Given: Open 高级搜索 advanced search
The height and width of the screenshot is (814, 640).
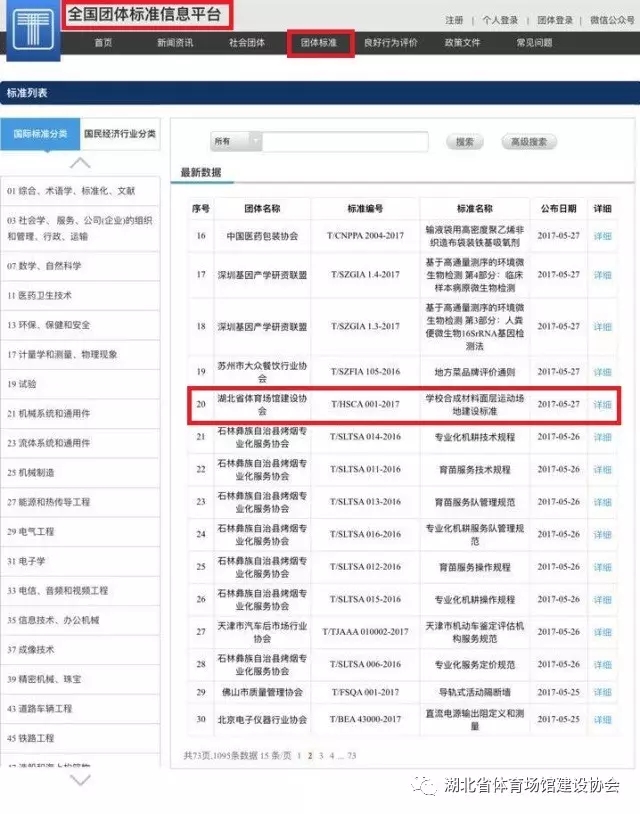Looking at the screenshot, I should 527,142.
